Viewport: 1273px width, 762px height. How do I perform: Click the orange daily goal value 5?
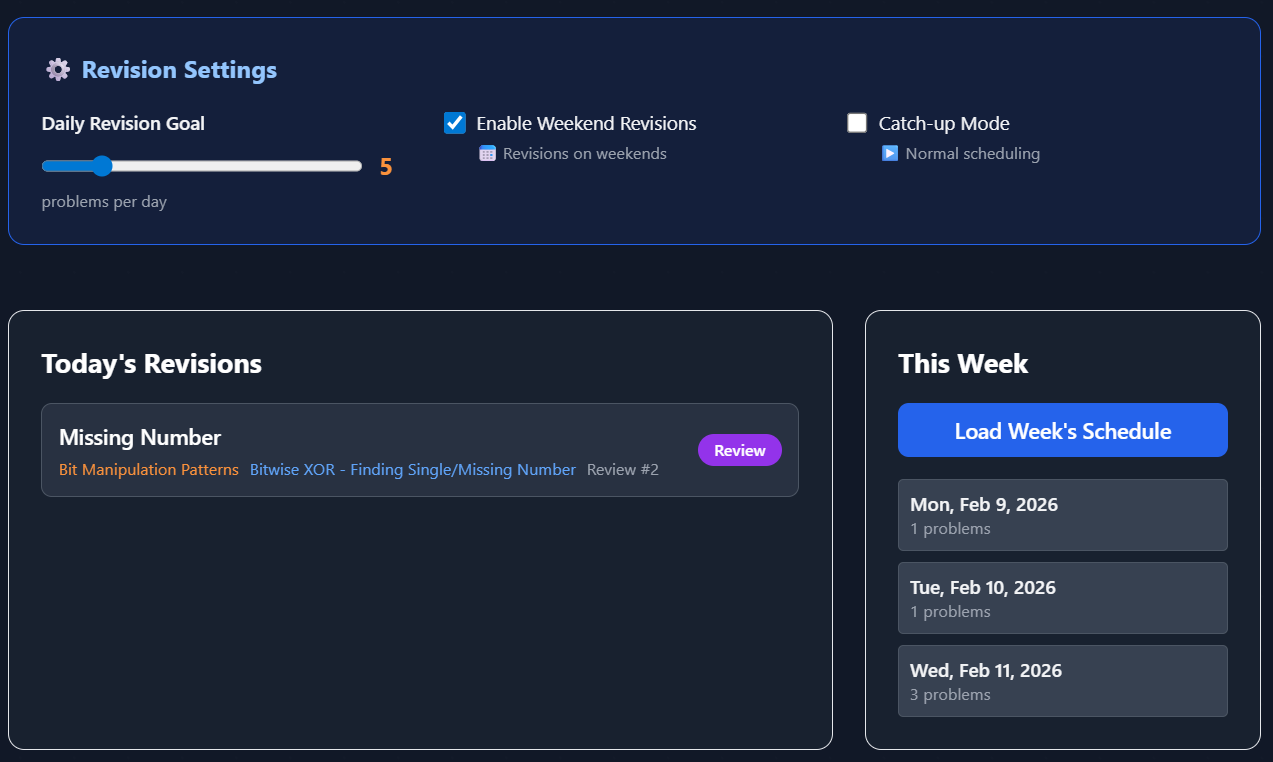click(x=386, y=167)
